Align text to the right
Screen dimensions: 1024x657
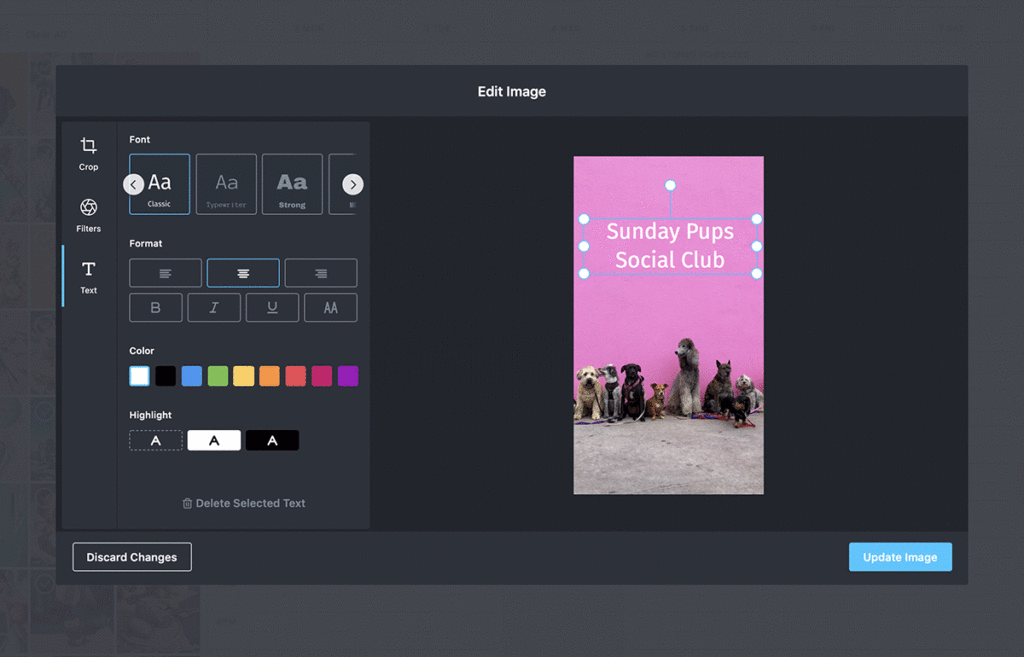tap(321, 273)
